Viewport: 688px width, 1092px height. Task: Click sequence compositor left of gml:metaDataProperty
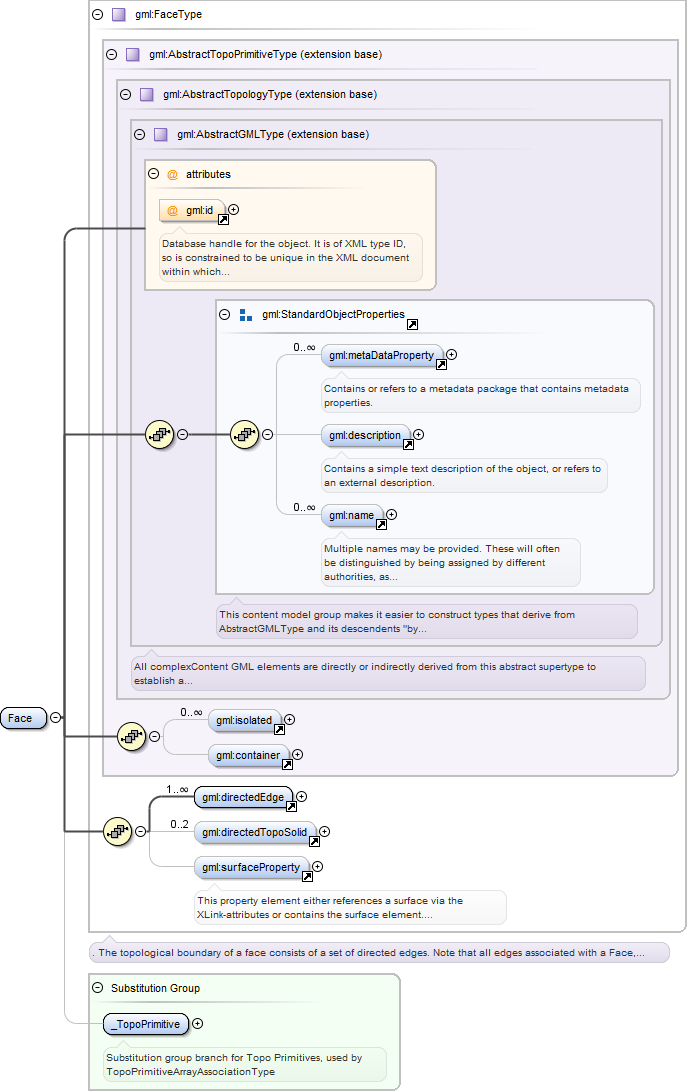tap(244, 435)
